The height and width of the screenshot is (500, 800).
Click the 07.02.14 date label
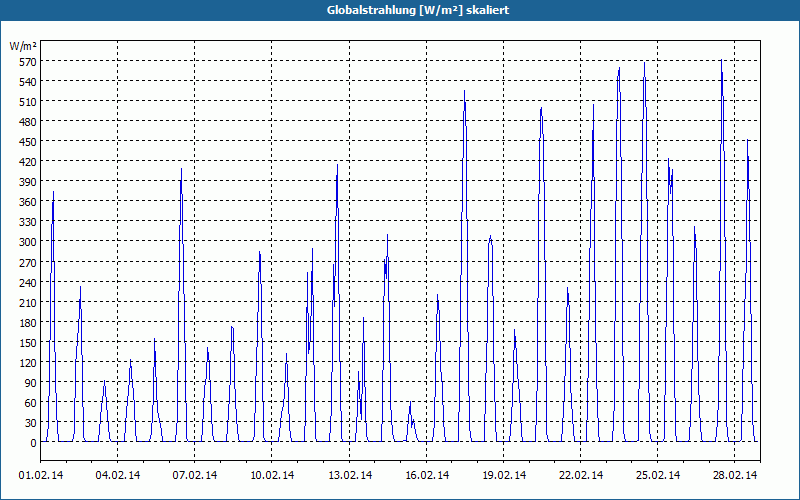click(x=195, y=475)
